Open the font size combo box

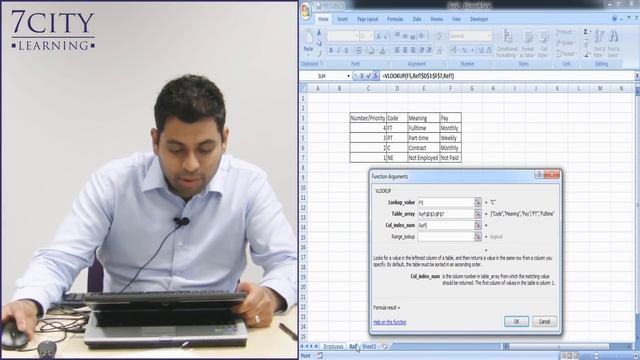[x=366, y=36]
